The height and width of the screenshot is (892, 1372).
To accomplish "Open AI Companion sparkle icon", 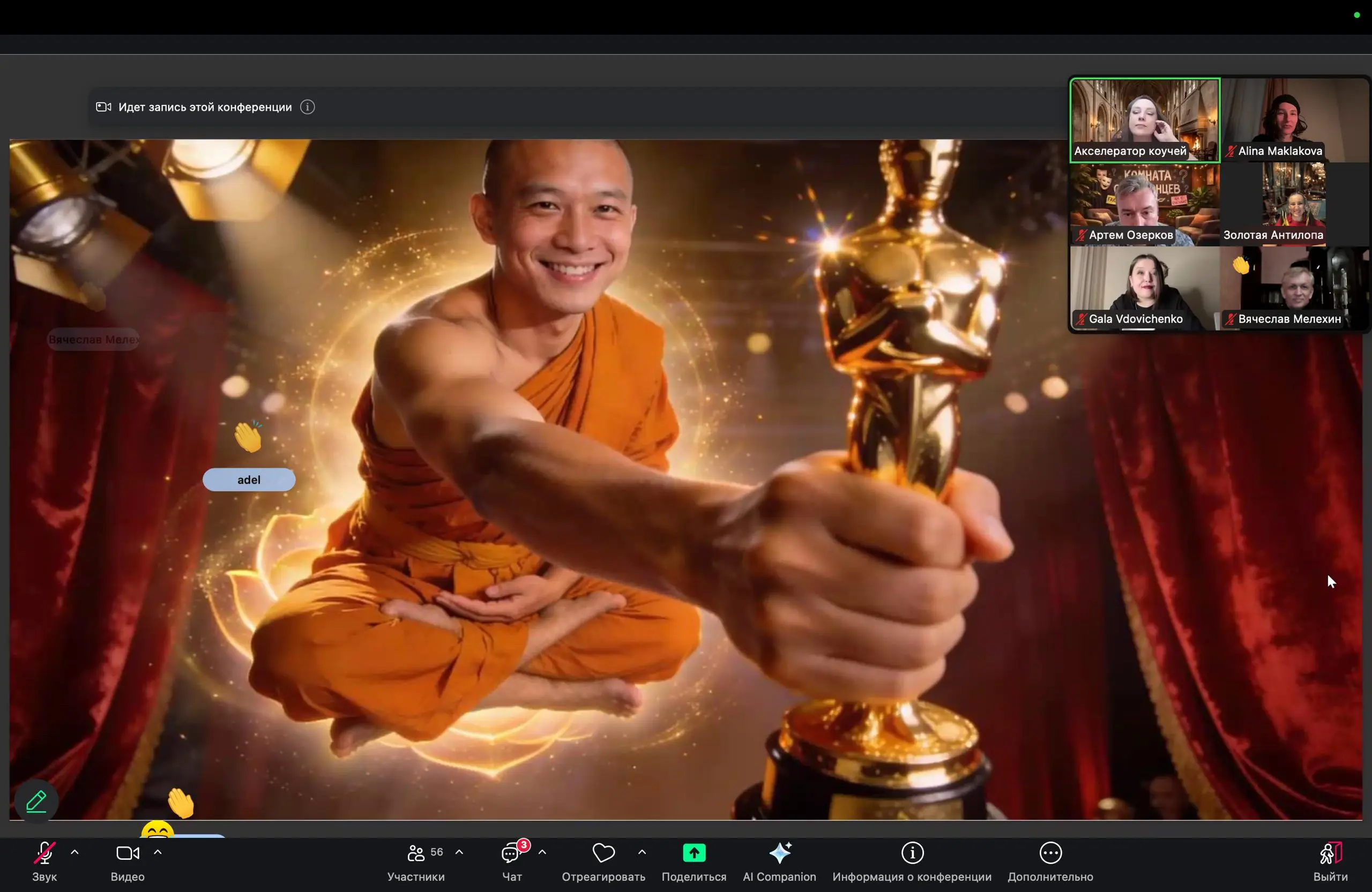I will click(780, 853).
